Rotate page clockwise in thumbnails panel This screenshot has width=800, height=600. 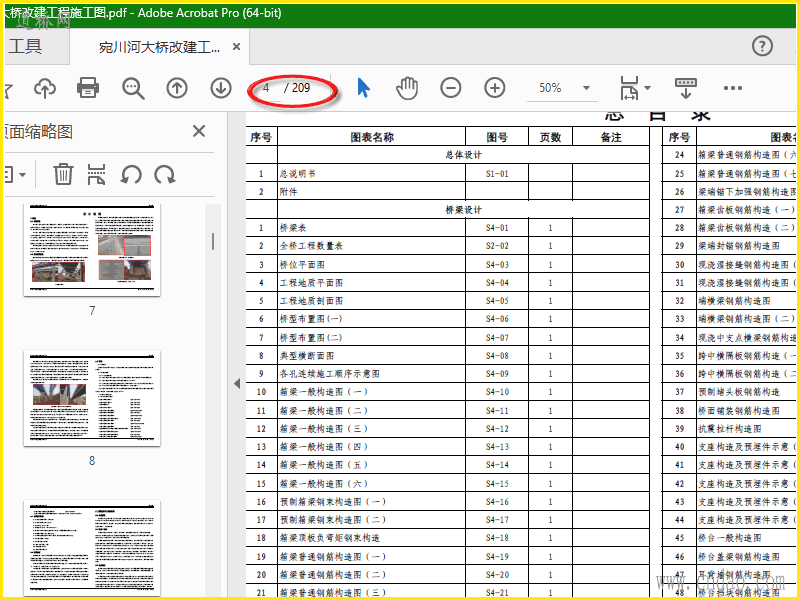pos(164,174)
